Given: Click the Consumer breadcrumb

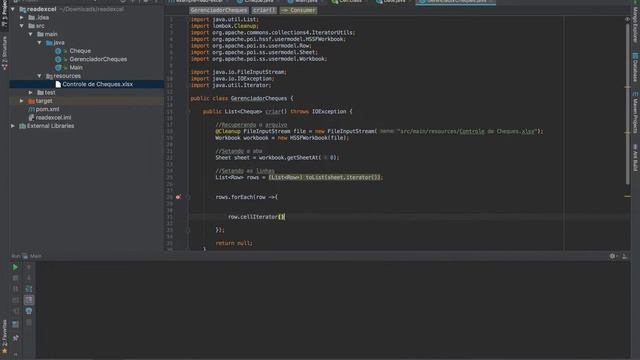Looking at the screenshot, I should pos(298,10).
